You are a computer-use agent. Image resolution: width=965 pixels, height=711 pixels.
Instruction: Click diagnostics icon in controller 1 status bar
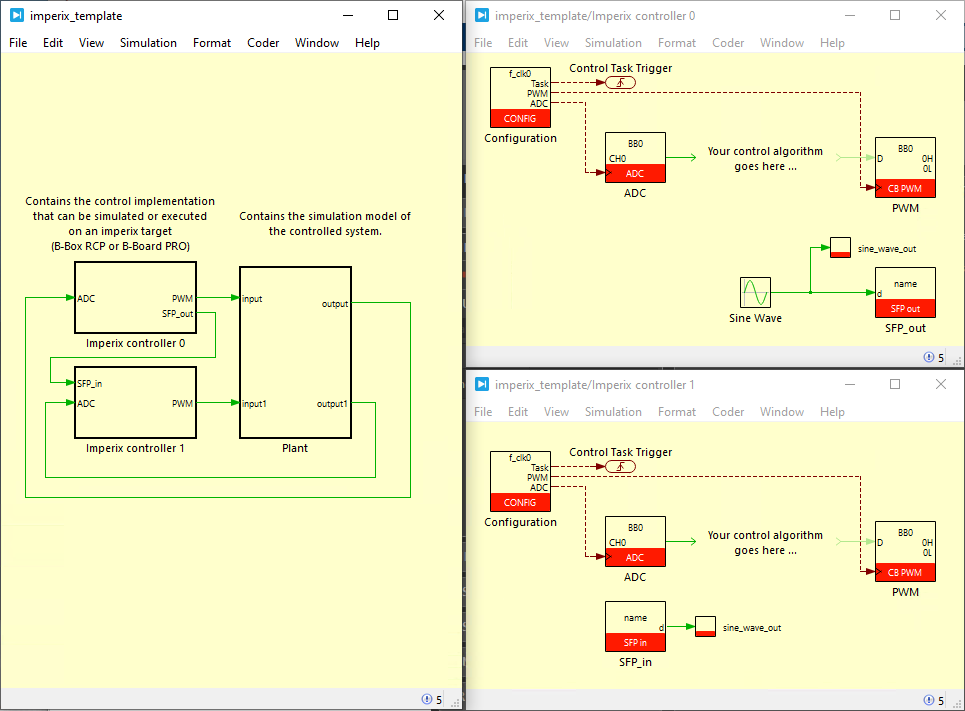pyautogui.click(x=929, y=700)
